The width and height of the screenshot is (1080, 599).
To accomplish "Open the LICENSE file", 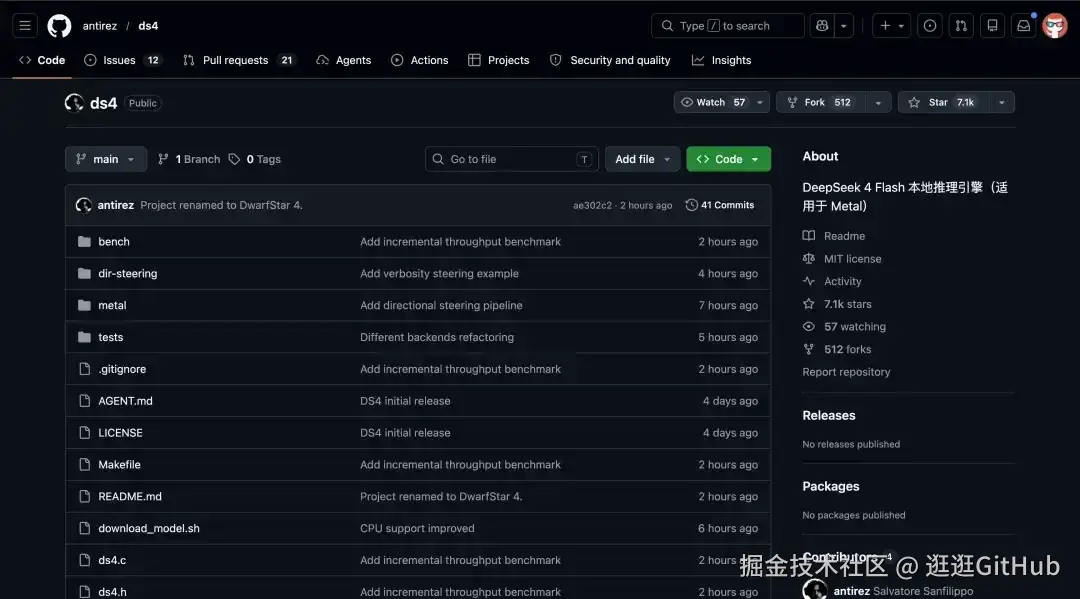I will 121,432.
